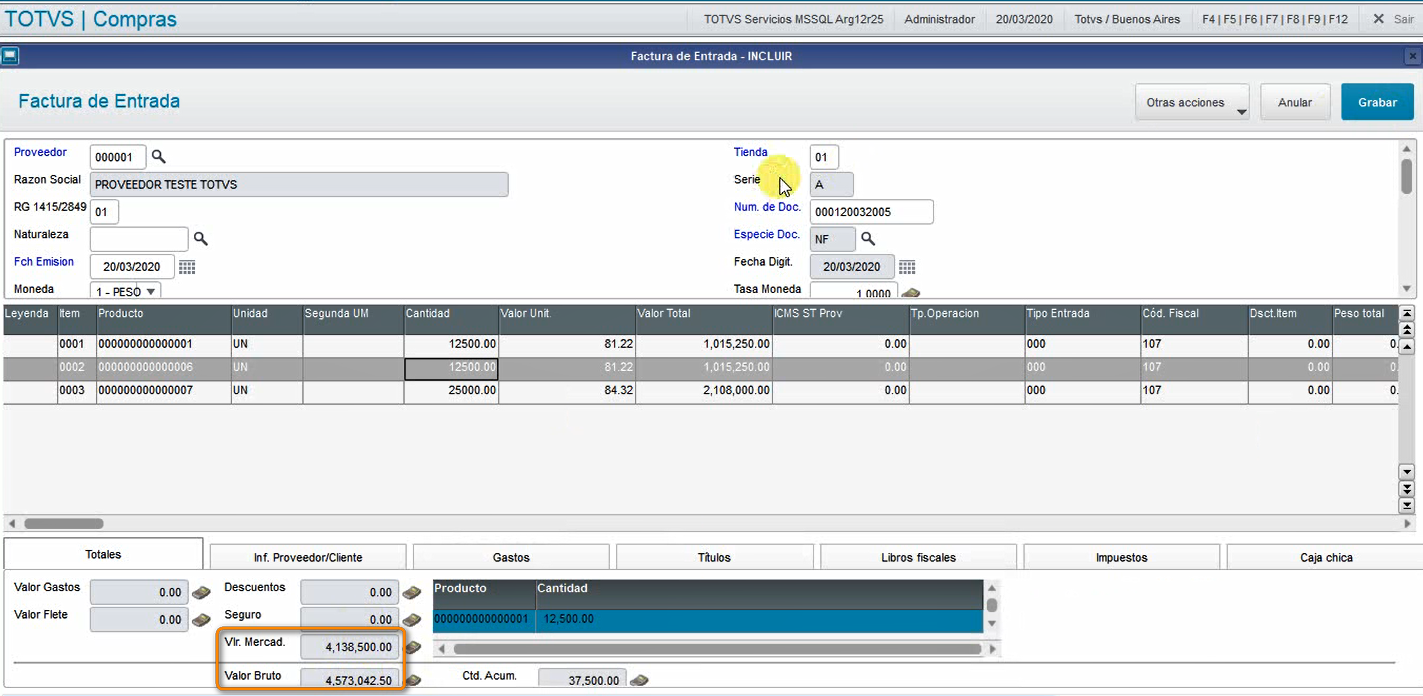Click the calculator icon beside Valor Bruto
1423x696 pixels.
(412, 680)
